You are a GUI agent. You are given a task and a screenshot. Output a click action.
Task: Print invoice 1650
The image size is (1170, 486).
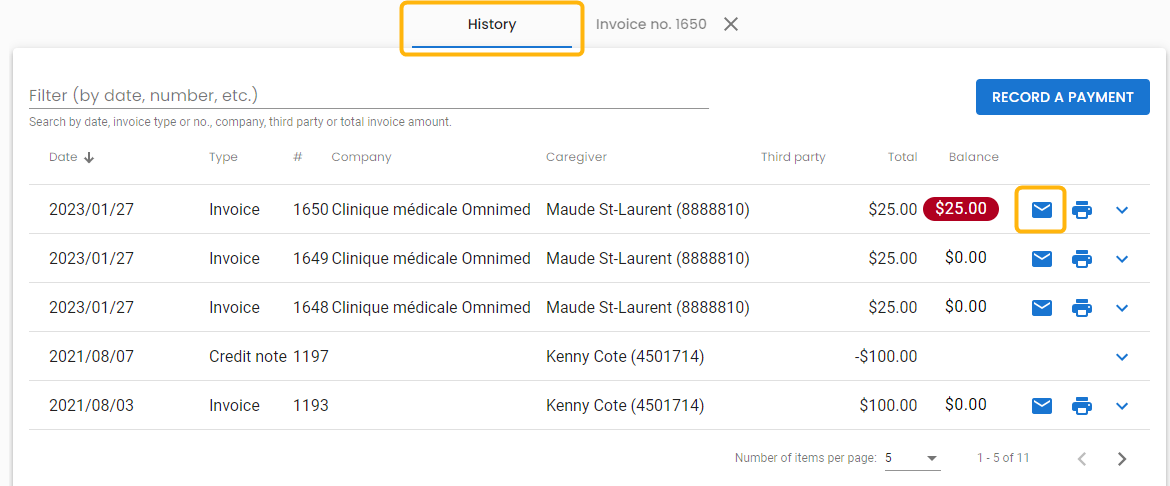1082,210
